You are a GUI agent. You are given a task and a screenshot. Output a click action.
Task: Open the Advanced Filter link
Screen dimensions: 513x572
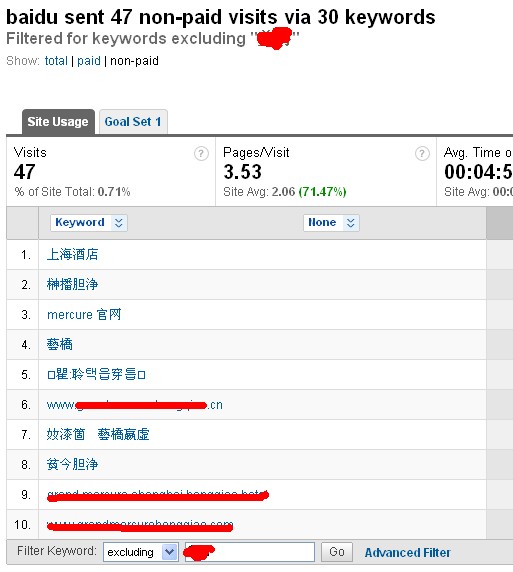408,553
